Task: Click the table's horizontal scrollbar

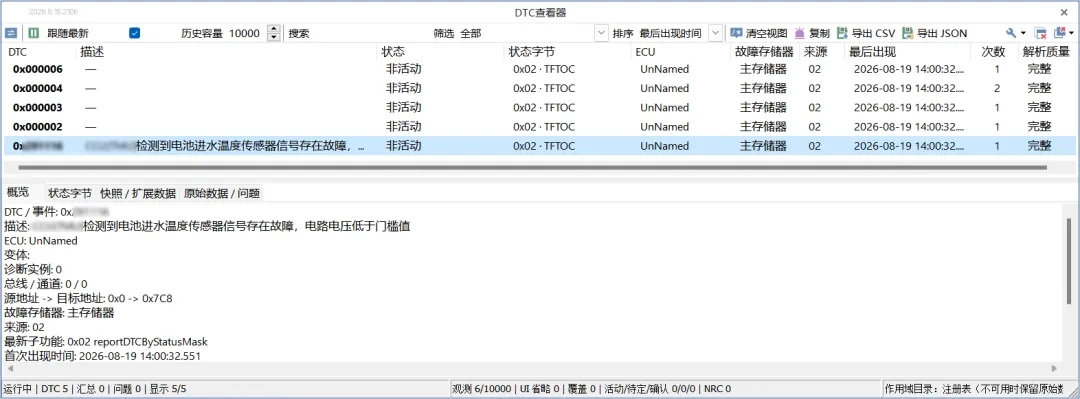Action: [x=532, y=167]
